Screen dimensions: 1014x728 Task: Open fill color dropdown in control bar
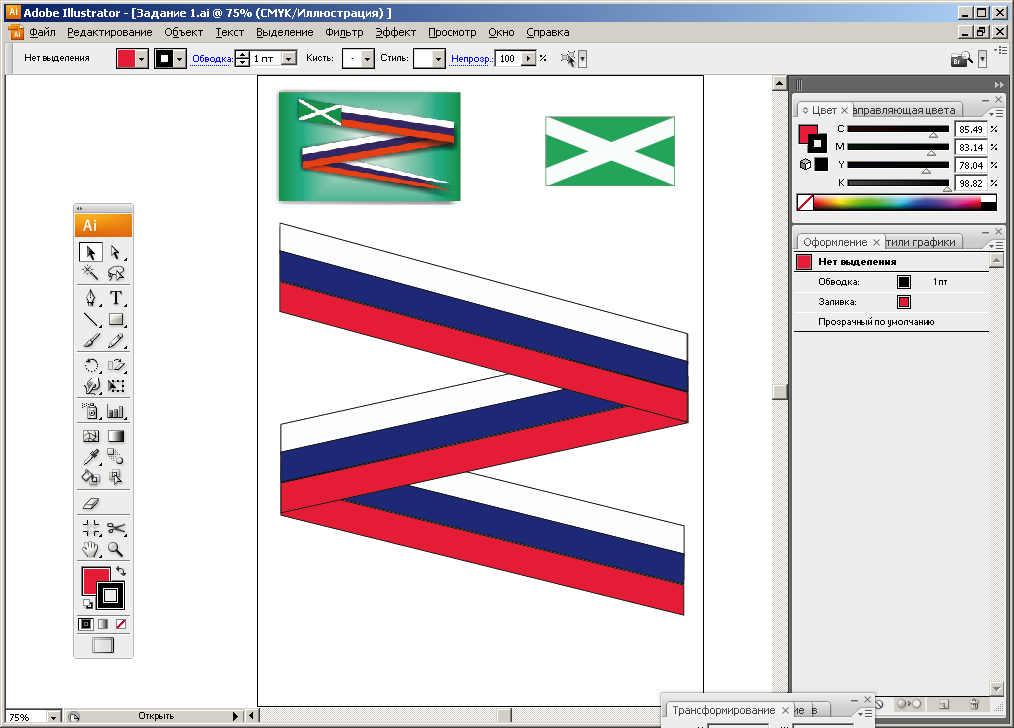[142, 59]
